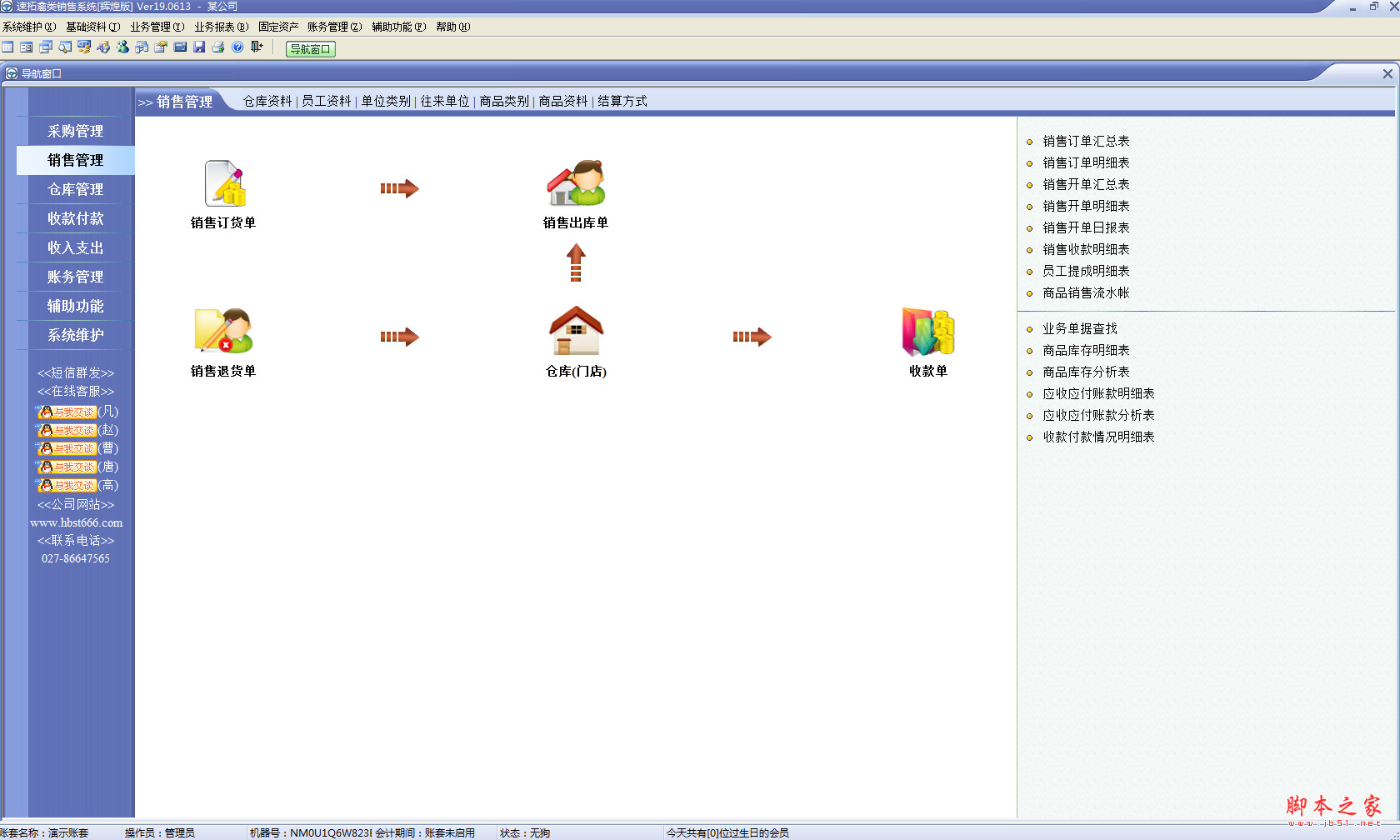Open the 商品销售流水帐 report
1400x840 pixels.
(x=1086, y=292)
